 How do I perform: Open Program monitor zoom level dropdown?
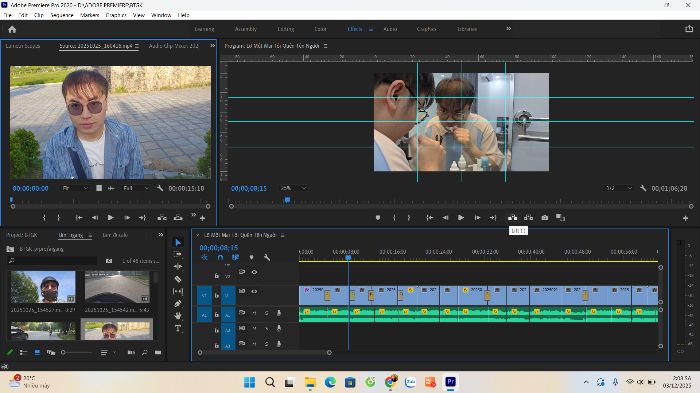coord(293,188)
